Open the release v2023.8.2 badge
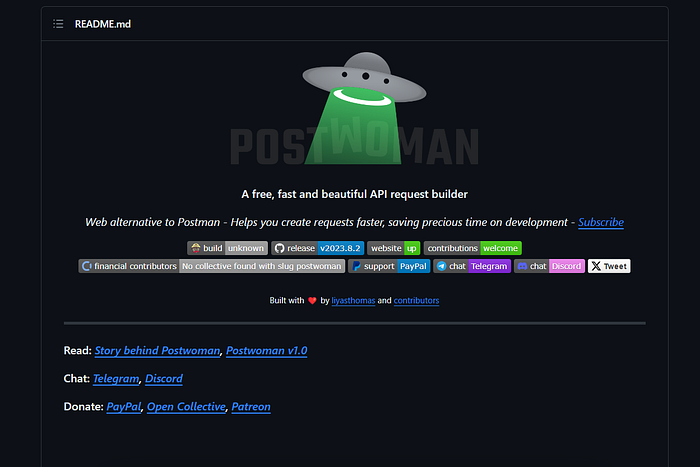 [317, 248]
